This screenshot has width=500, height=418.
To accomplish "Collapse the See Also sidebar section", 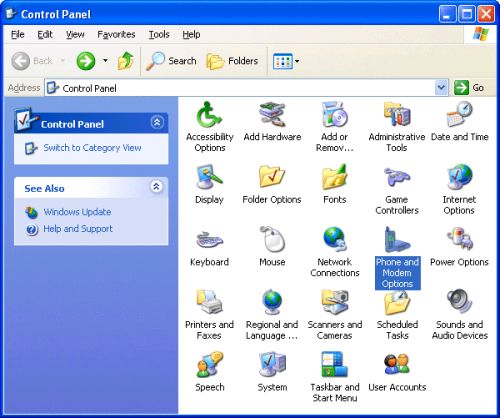I will tap(156, 186).
